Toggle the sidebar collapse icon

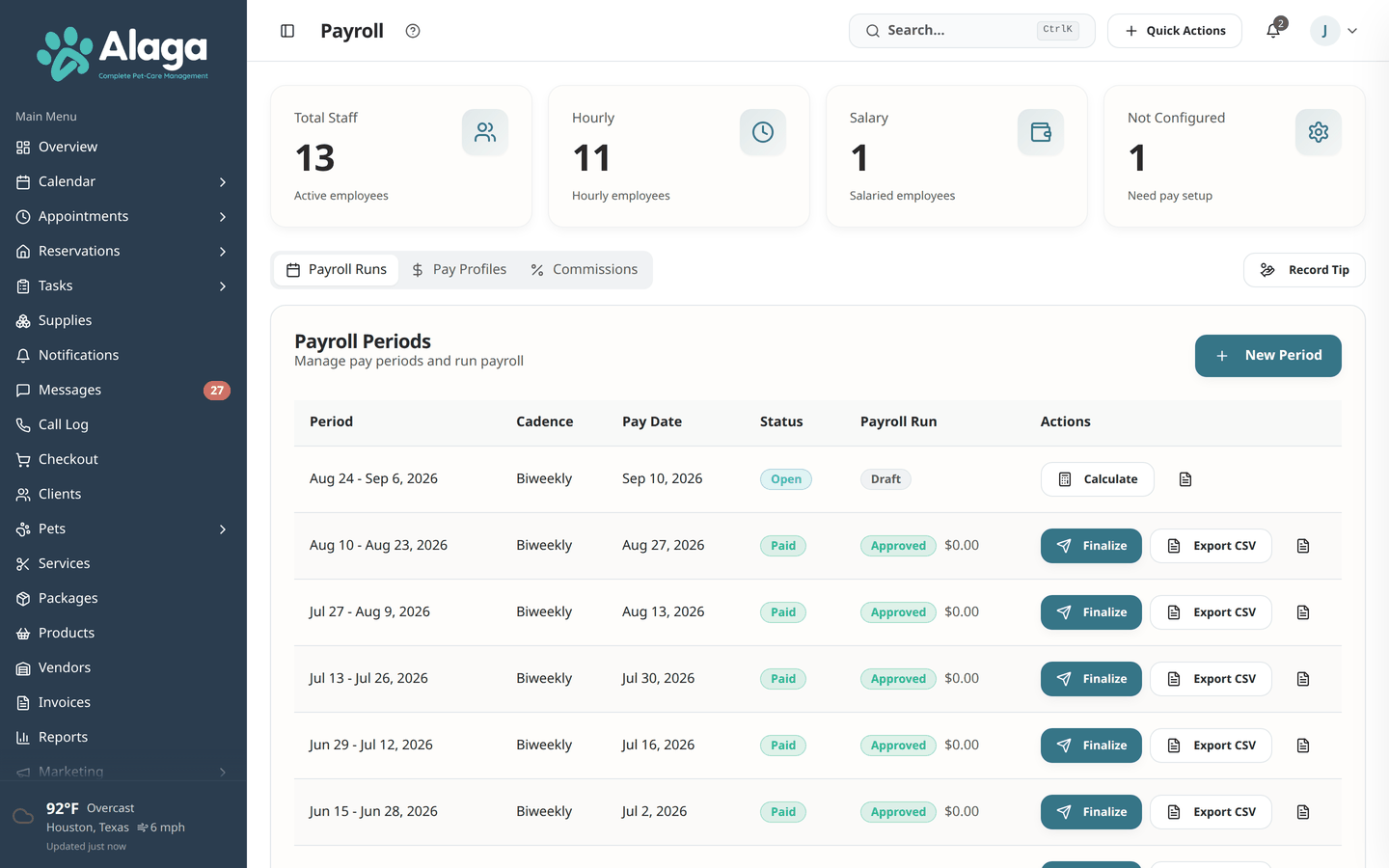click(x=287, y=31)
